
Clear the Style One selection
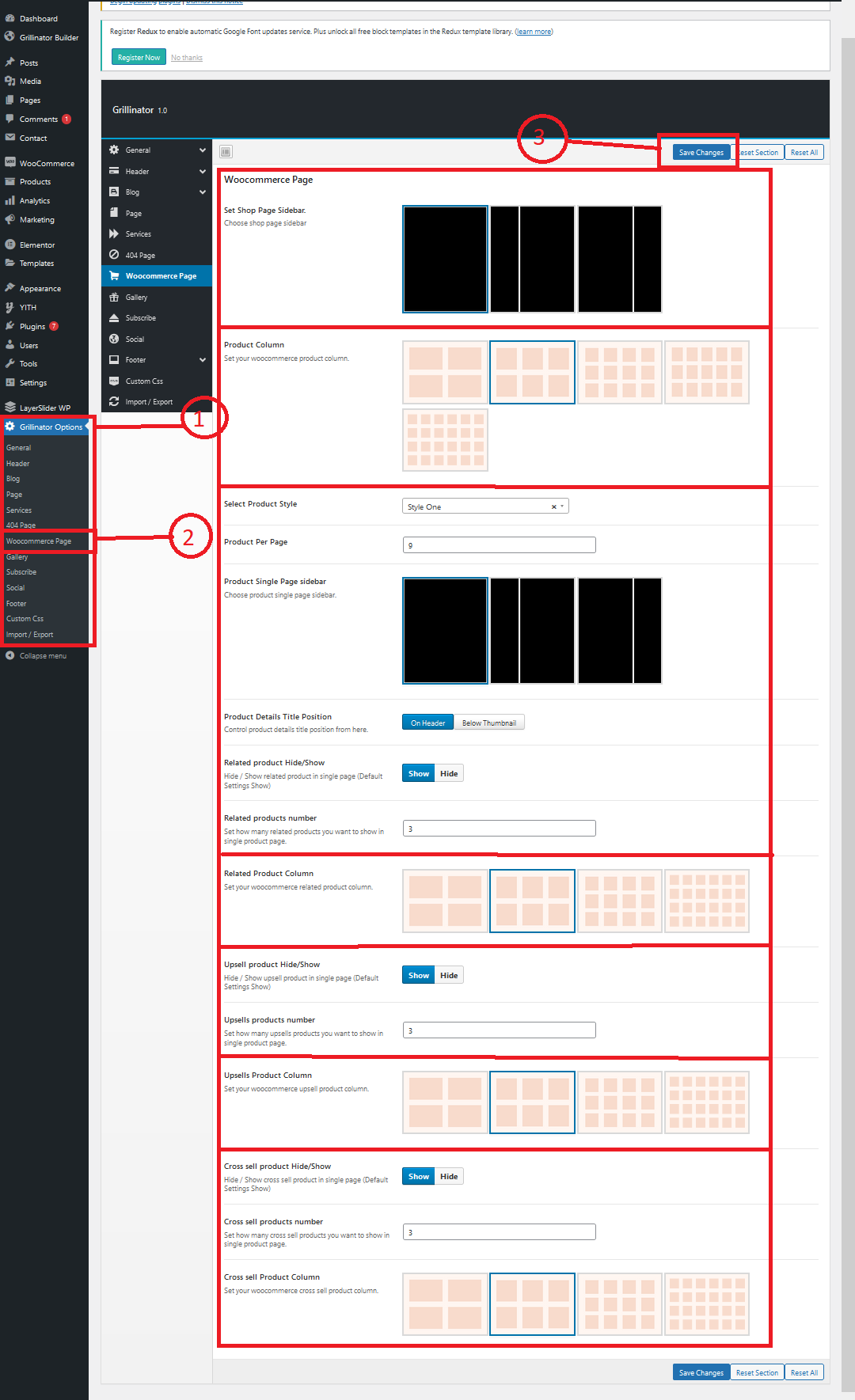click(x=553, y=507)
